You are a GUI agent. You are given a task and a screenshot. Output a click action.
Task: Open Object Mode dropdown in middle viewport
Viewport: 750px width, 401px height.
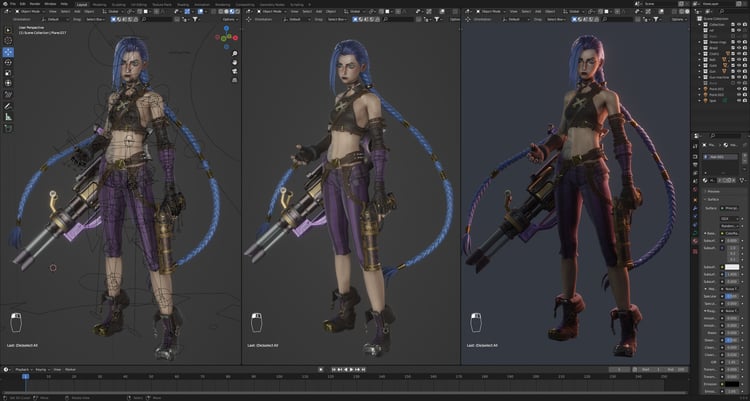click(272, 11)
